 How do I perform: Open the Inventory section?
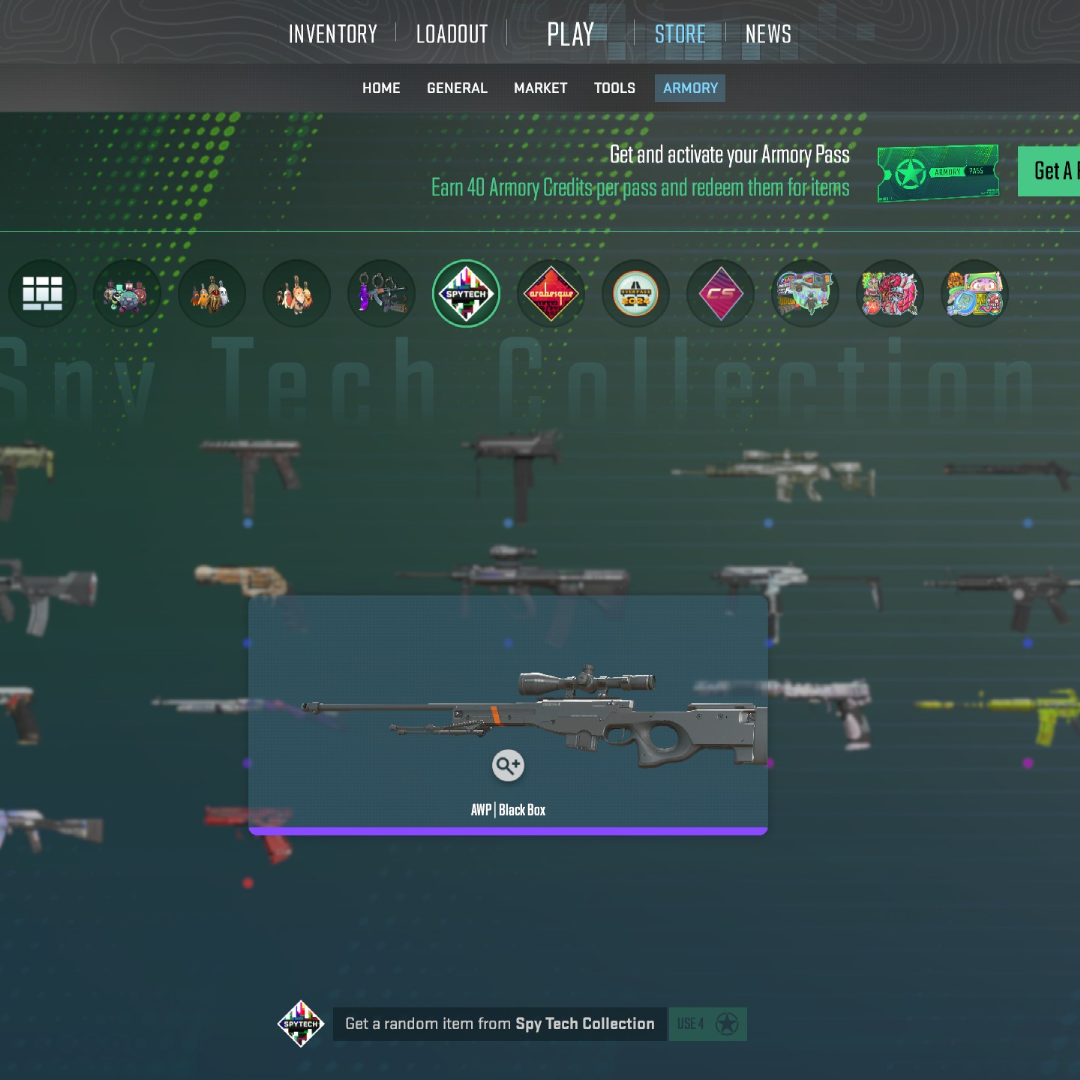333,34
